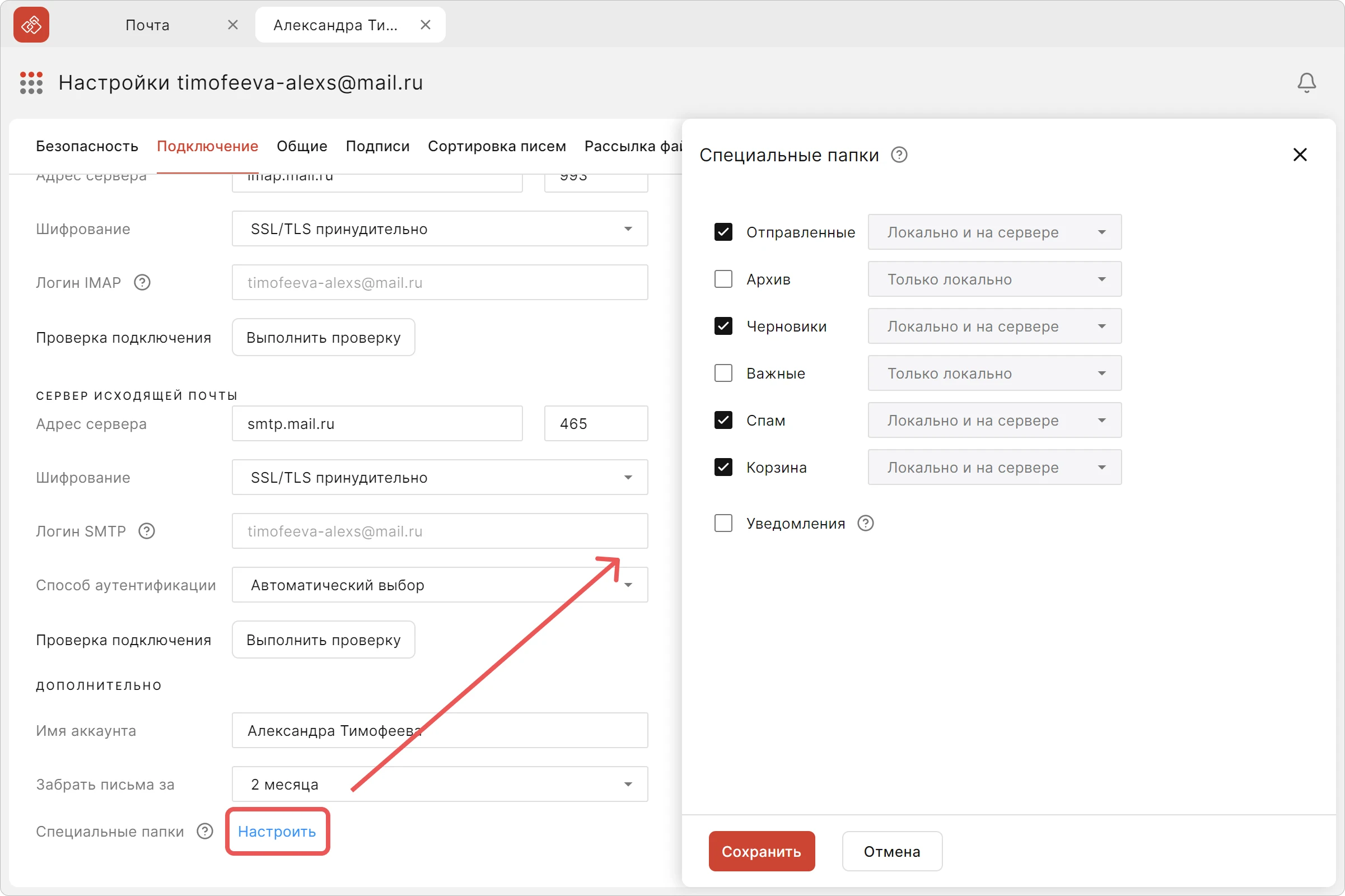This screenshot has width=1345, height=896.
Task: Click the Логин IMAP input field
Action: click(440, 282)
